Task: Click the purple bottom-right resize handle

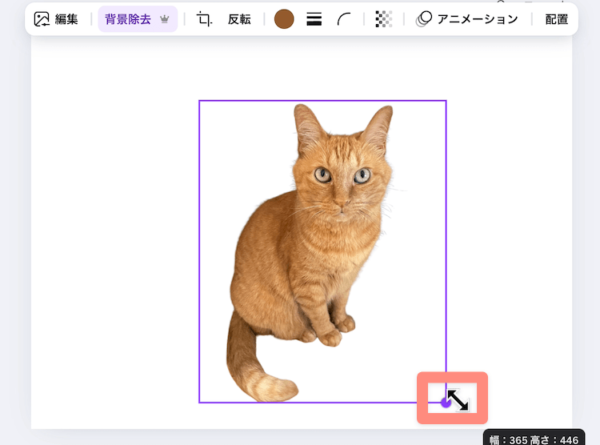Action: click(x=446, y=403)
